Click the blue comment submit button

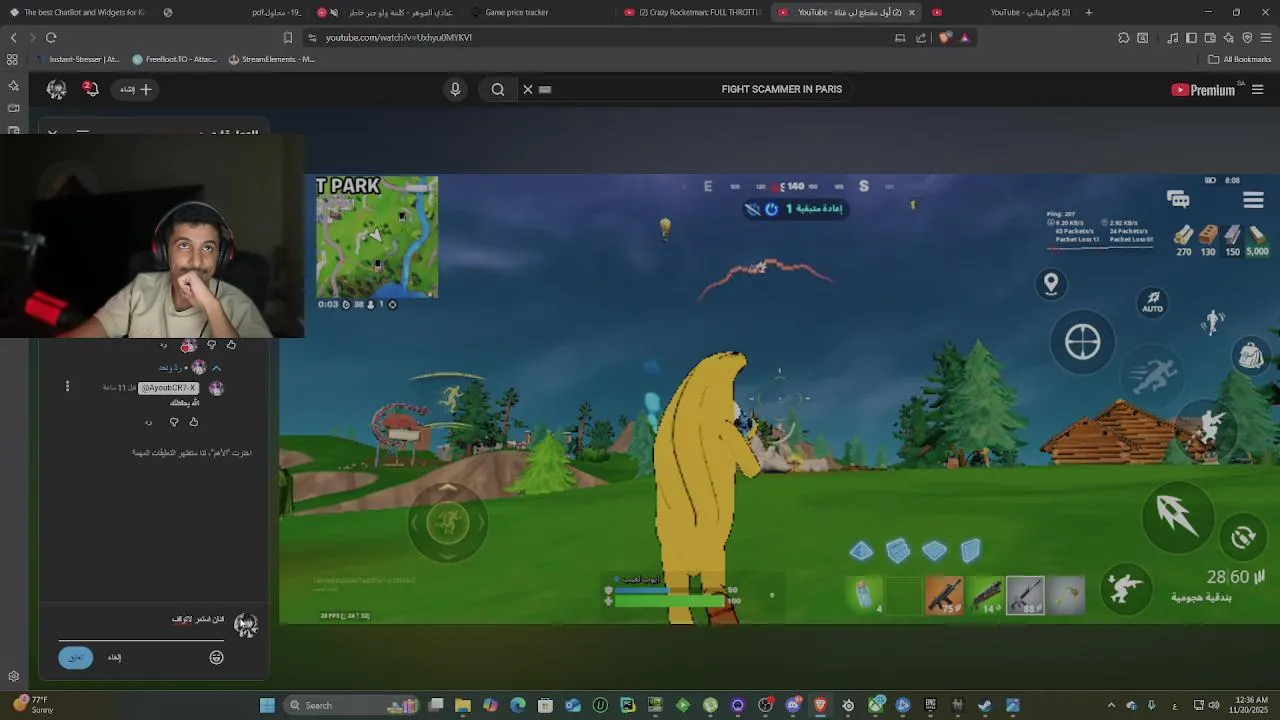click(x=75, y=657)
